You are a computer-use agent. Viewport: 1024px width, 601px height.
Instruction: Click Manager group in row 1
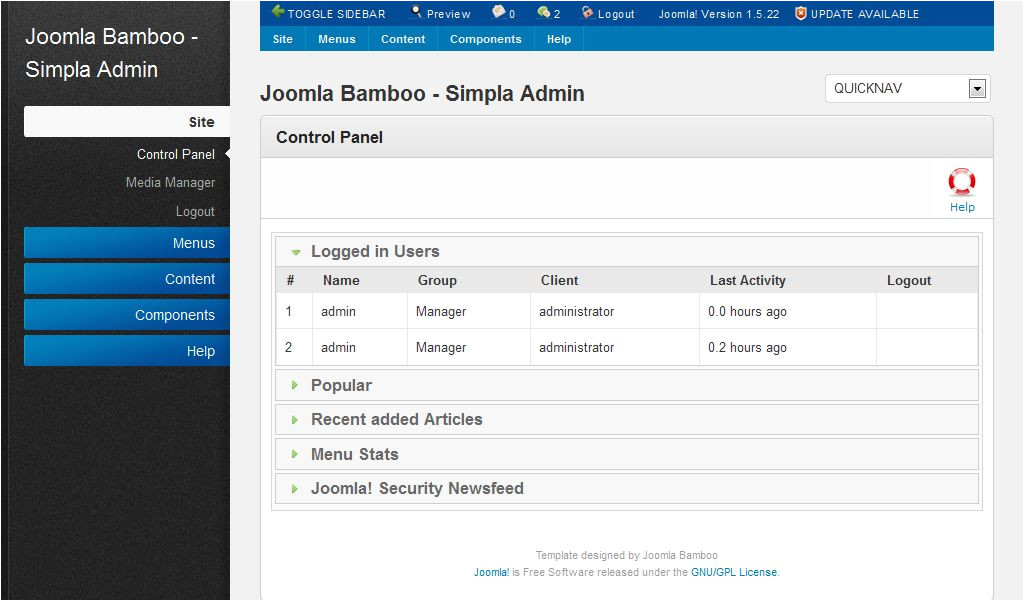441,312
